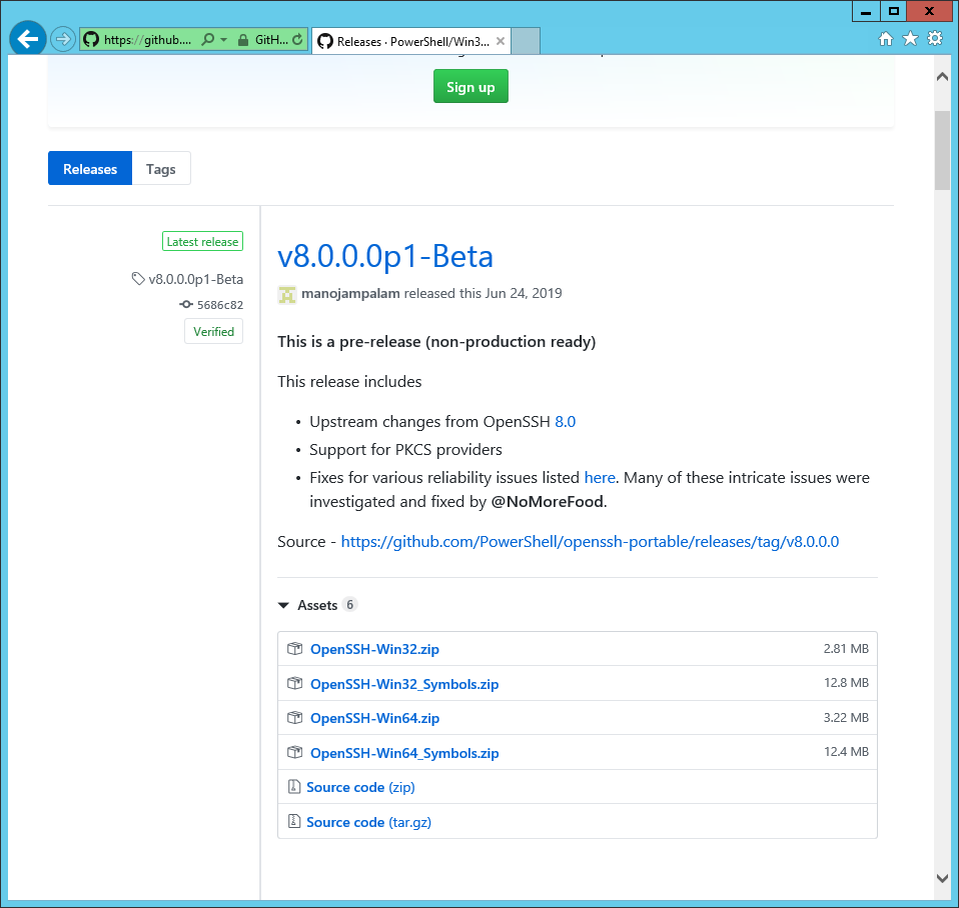Refresh the page with reload icon
The height and width of the screenshot is (908, 959).
[297, 40]
